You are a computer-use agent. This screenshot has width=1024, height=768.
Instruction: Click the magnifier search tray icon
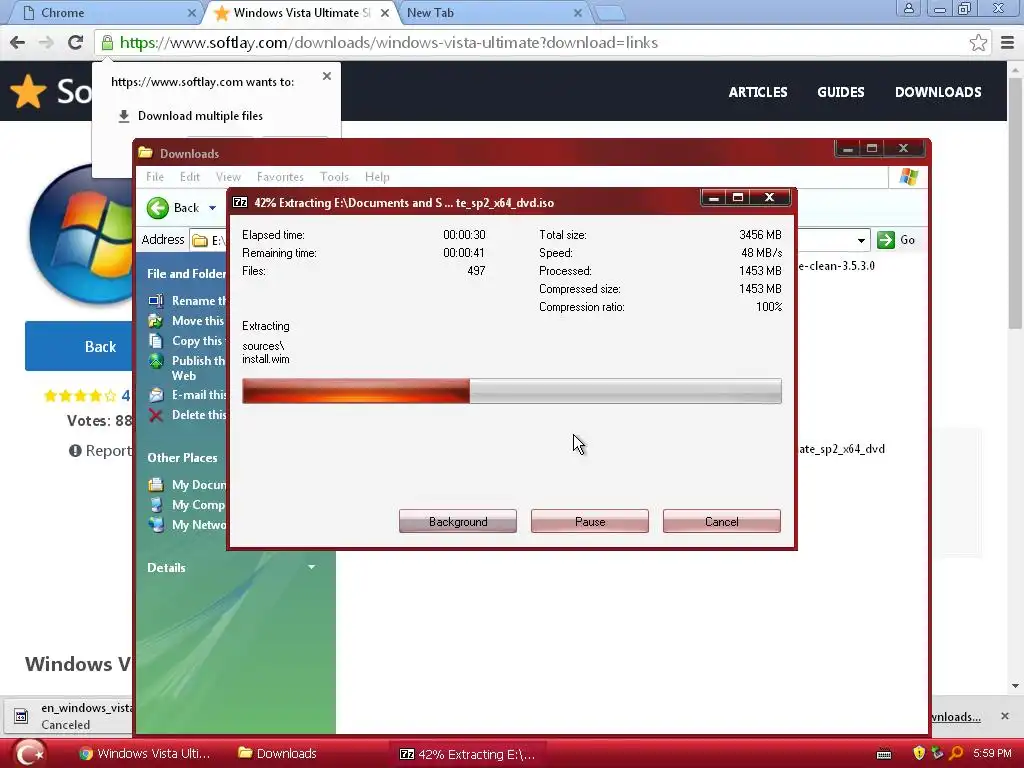point(956,754)
